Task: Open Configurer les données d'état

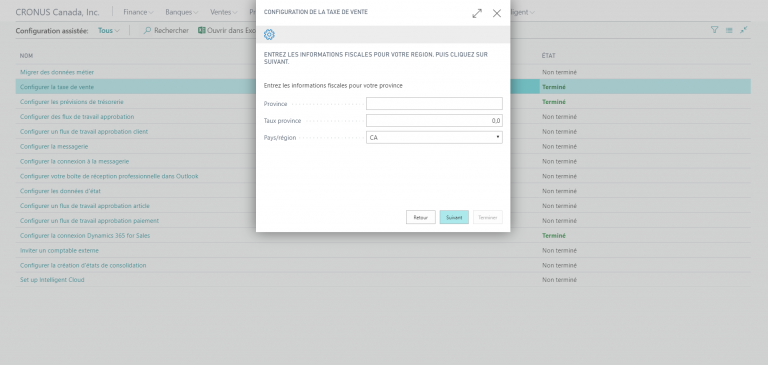Action: (60, 191)
